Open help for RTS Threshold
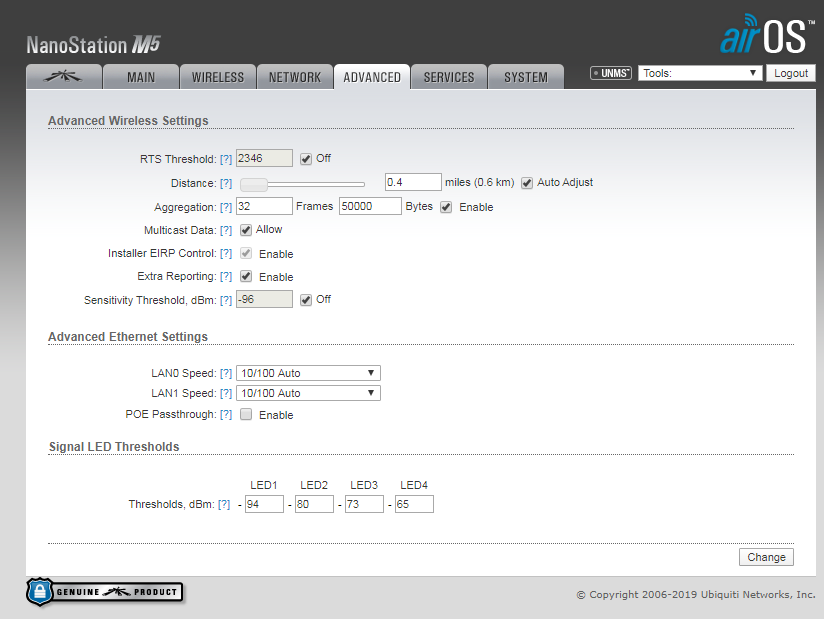 [226, 159]
